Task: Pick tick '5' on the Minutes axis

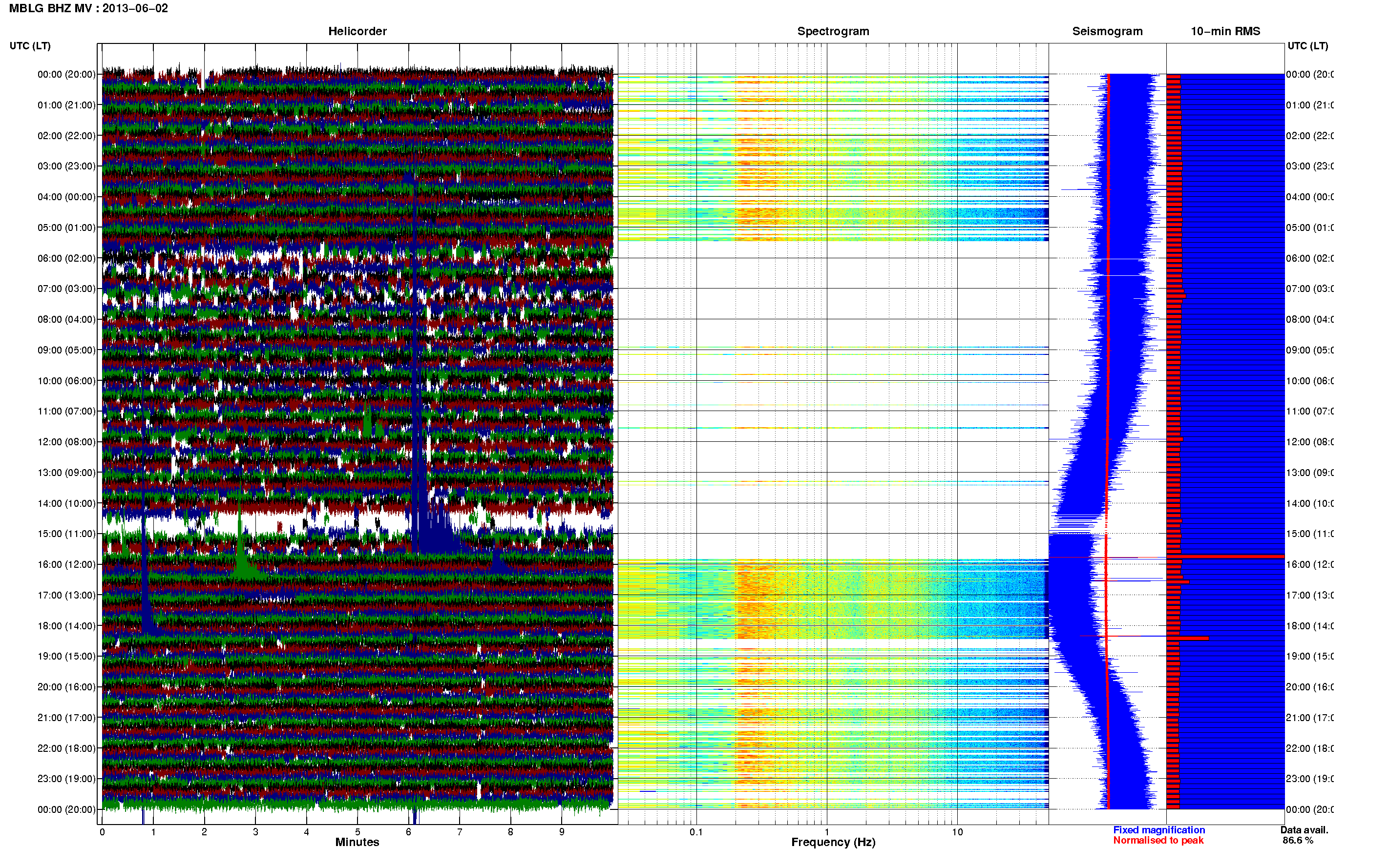Action: point(358,832)
